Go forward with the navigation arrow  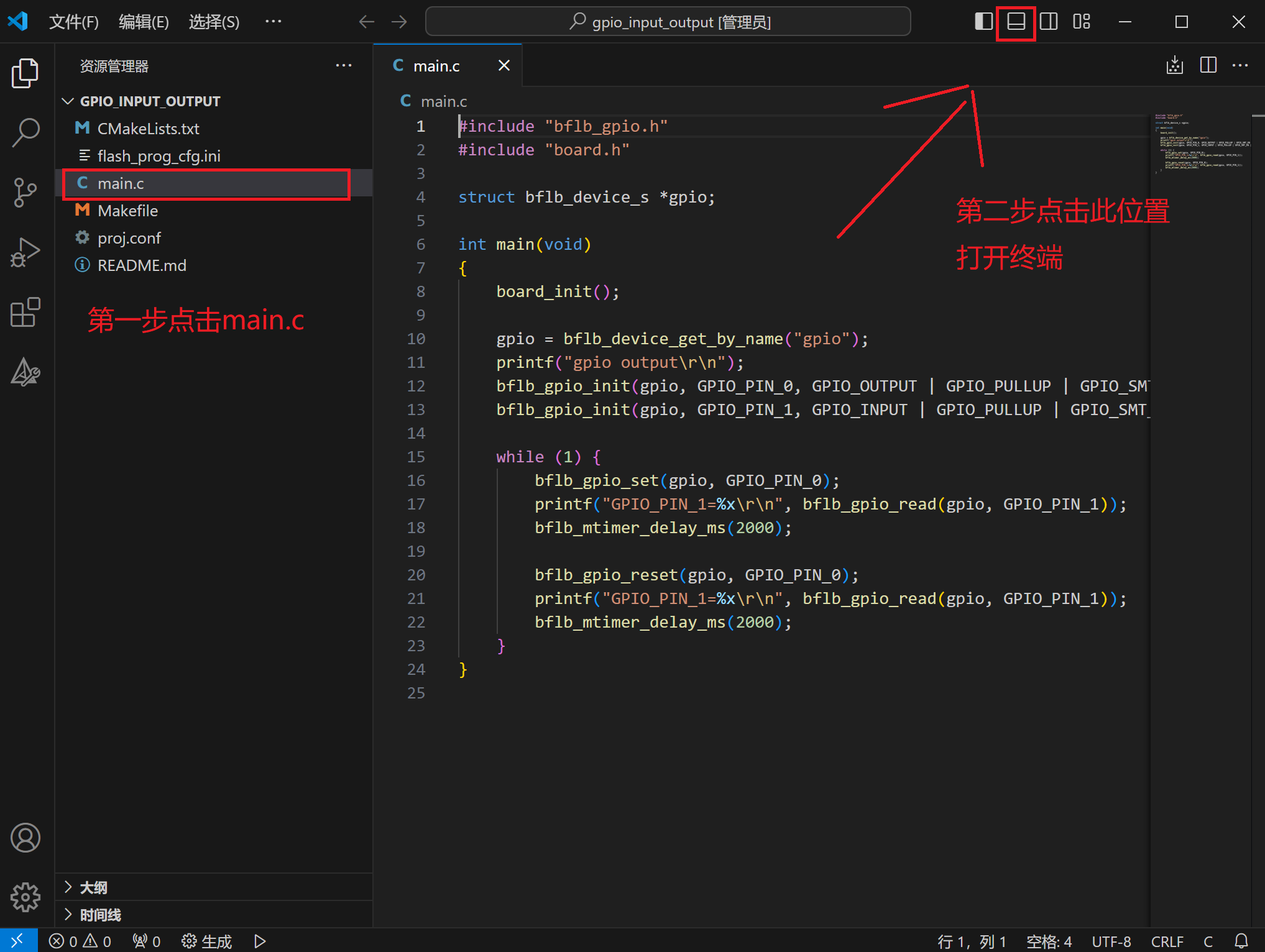(399, 22)
